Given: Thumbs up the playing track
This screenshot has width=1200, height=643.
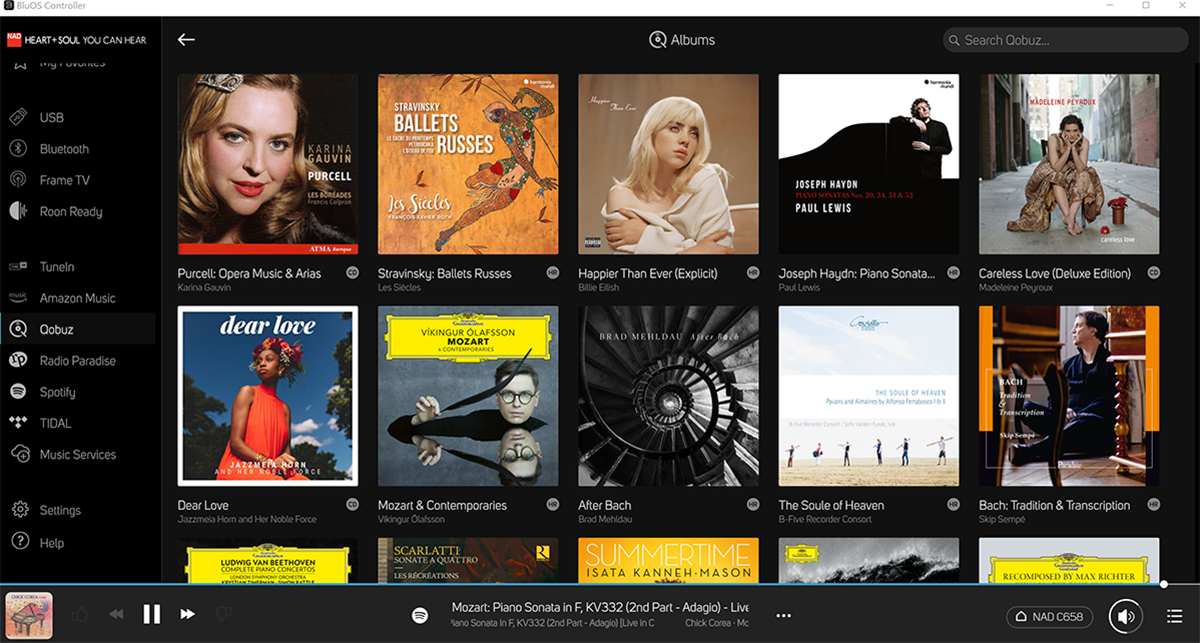Looking at the screenshot, I should click(x=80, y=614).
